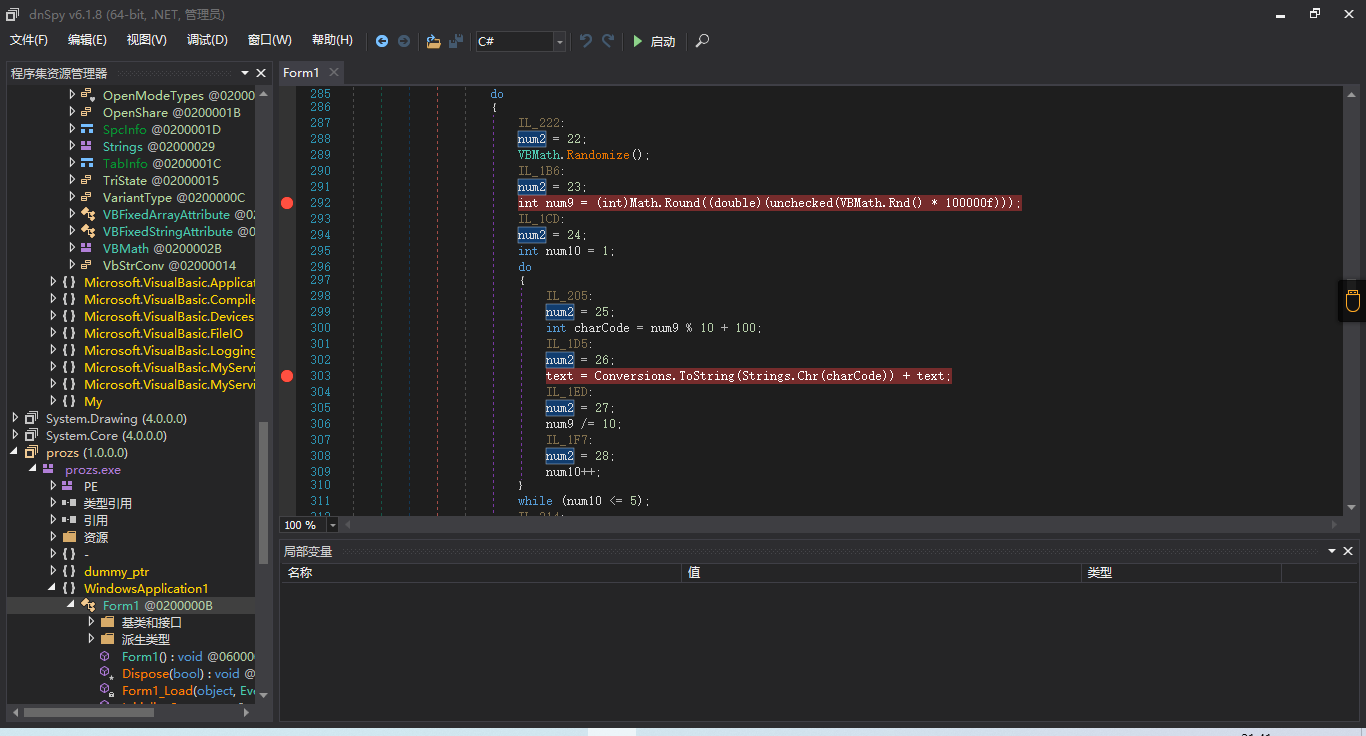Click the while (num10 <= 5) line
Image resolution: width=1366 pixels, height=736 pixels.
[x=584, y=500]
